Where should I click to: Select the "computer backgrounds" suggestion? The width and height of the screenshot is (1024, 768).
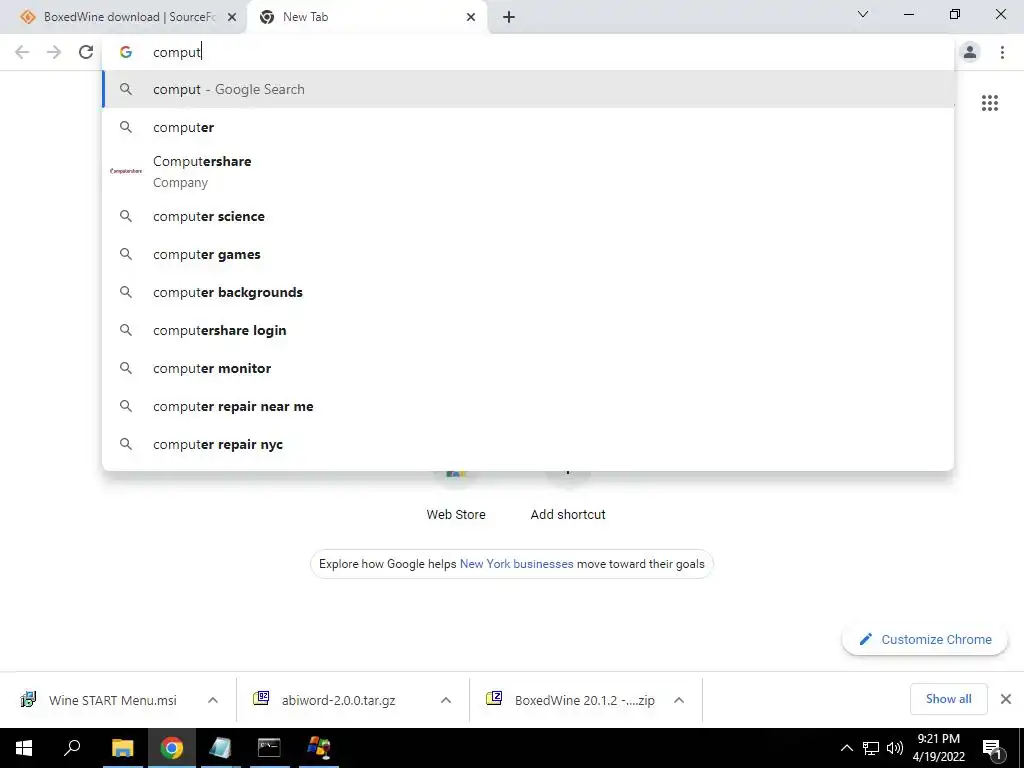528,292
